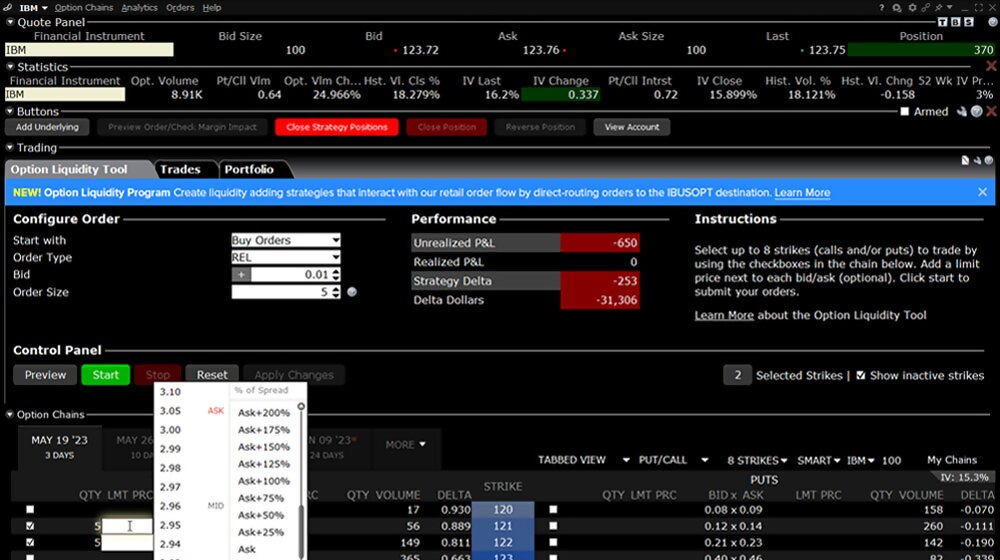Check the puts checkbox for strike 121
The height and width of the screenshot is (560, 1000).
[x=553, y=526]
